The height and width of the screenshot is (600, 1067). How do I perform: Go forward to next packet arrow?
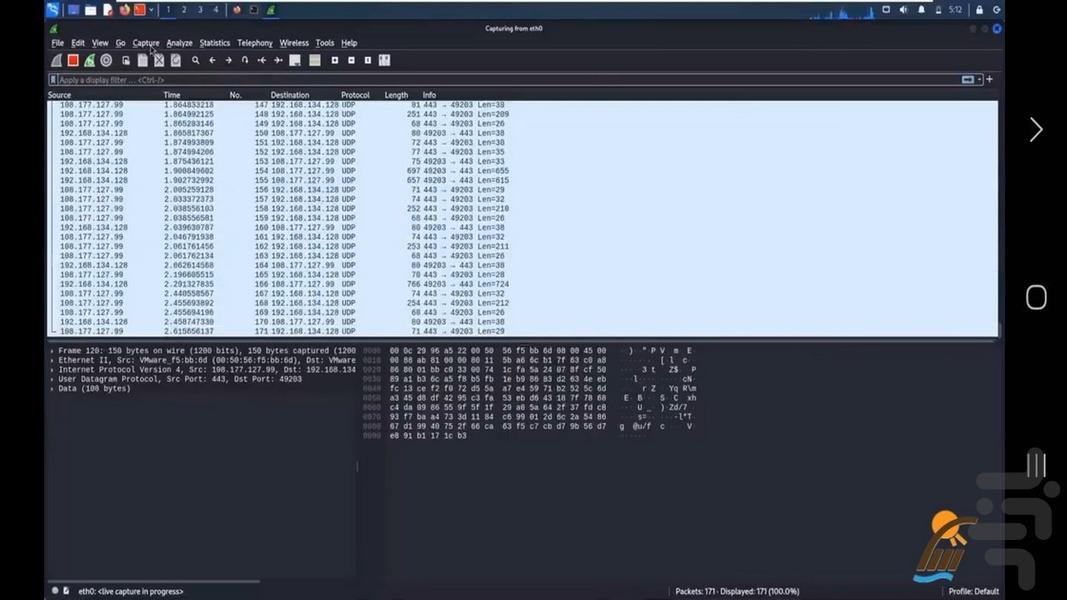pyautogui.click(x=228, y=61)
